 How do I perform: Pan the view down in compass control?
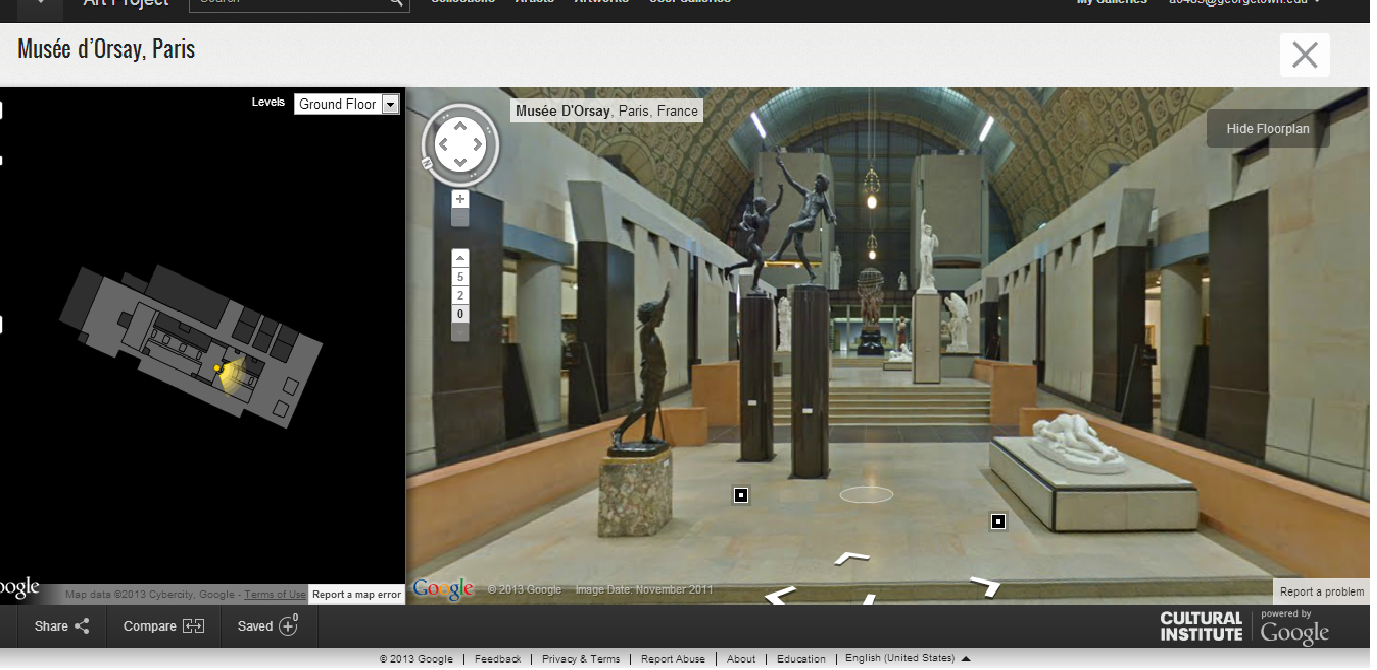pyautogui.click(x=460, y=163)
